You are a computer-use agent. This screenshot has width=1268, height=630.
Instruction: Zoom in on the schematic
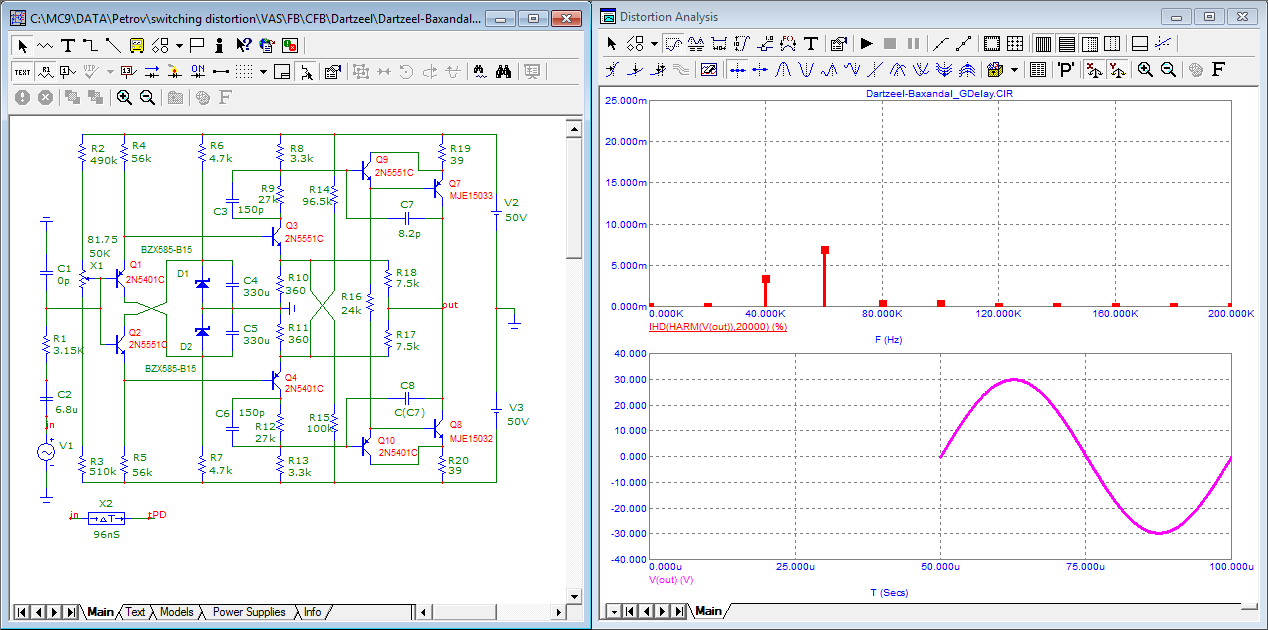(x=124, y=97)
